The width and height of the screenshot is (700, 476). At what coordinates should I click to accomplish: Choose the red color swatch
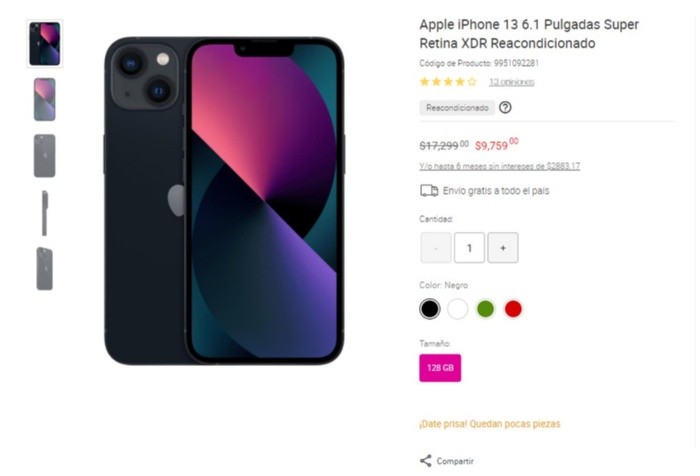[513, 309]
